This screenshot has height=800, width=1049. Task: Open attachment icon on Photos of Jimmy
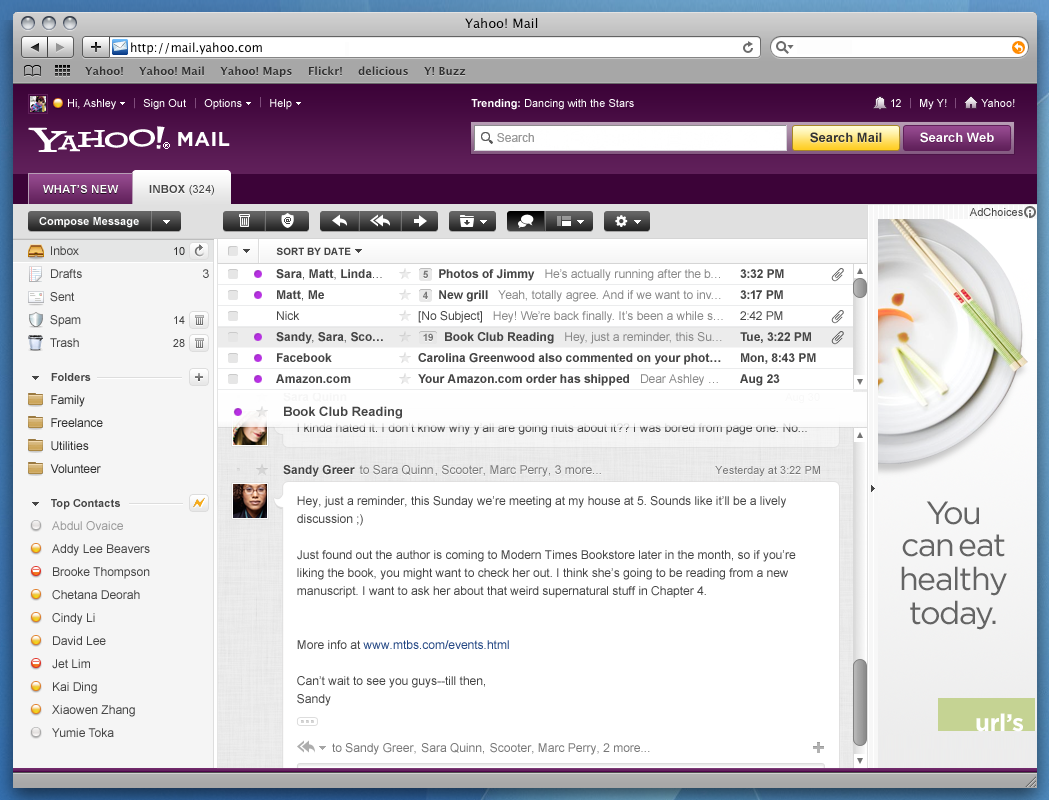838,274
